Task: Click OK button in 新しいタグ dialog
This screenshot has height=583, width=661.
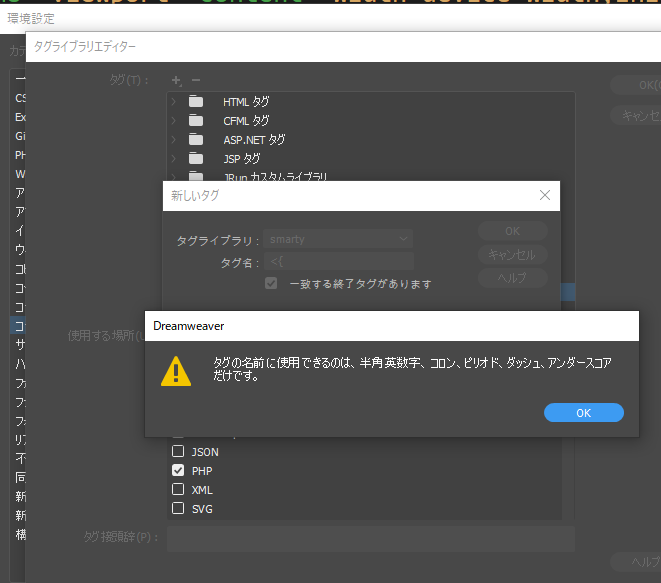Action: [513, 231]
